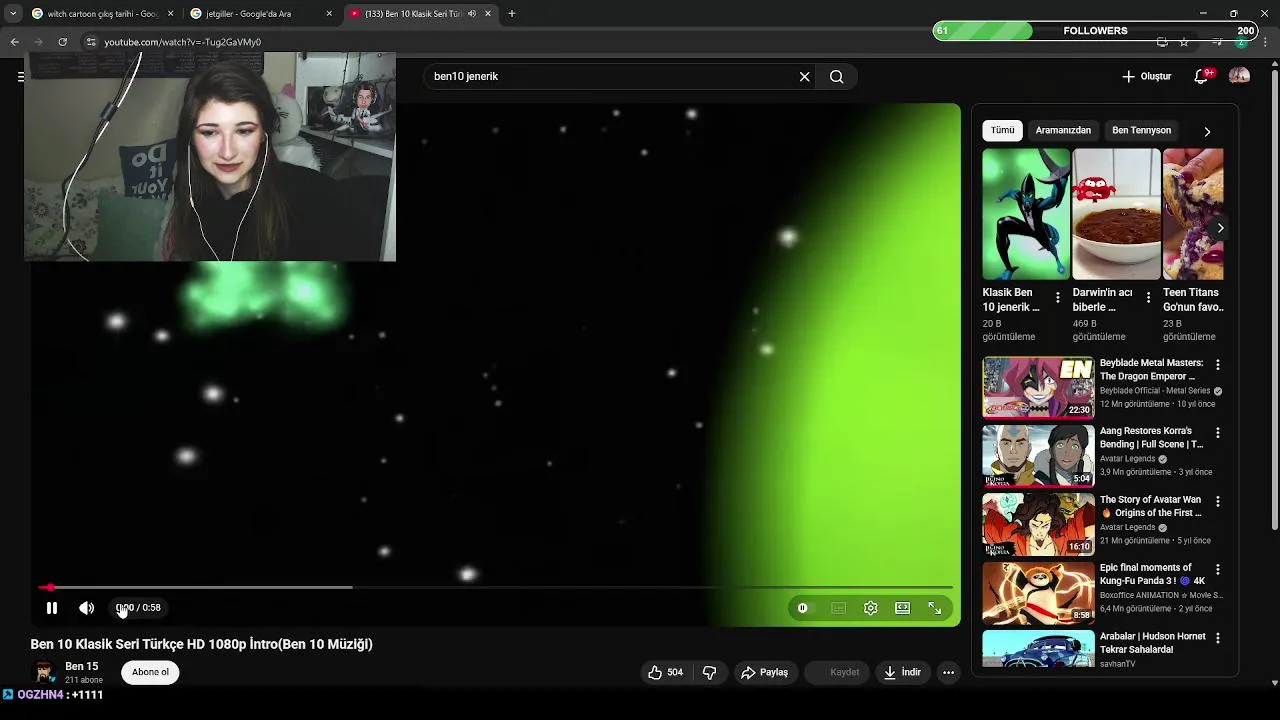Image resolution: width=1280 pixels, height=720 pixels.
Task: Open the YouTube account avatar menu
Action: click(1239, 76)
